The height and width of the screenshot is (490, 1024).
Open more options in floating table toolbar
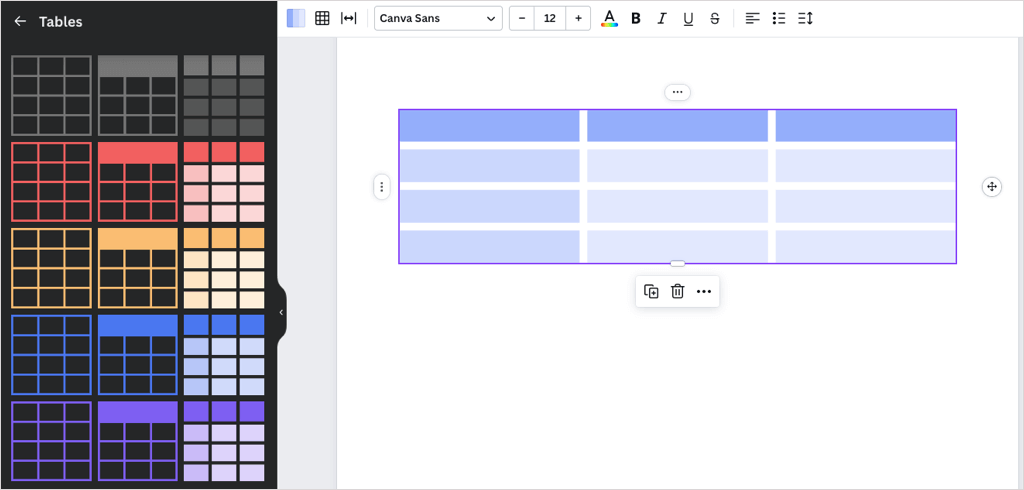[704, 291]
